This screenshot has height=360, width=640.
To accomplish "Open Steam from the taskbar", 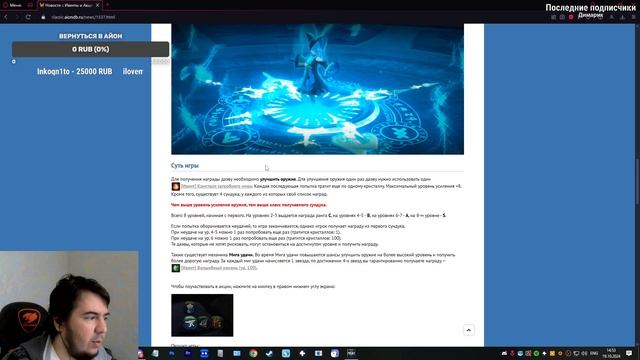I will click(269, 353).
